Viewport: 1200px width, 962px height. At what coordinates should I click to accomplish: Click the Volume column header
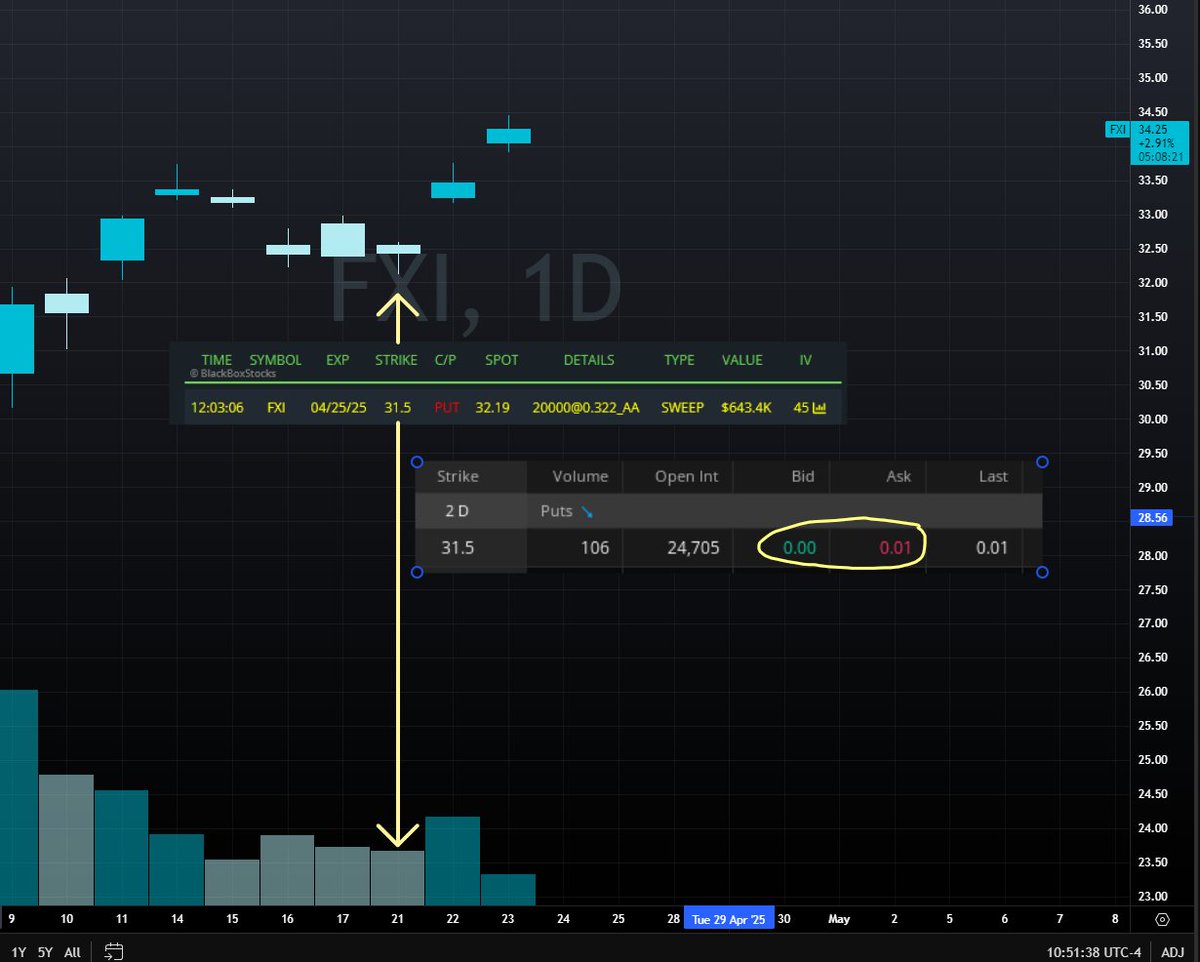click(x=580, y=476)
